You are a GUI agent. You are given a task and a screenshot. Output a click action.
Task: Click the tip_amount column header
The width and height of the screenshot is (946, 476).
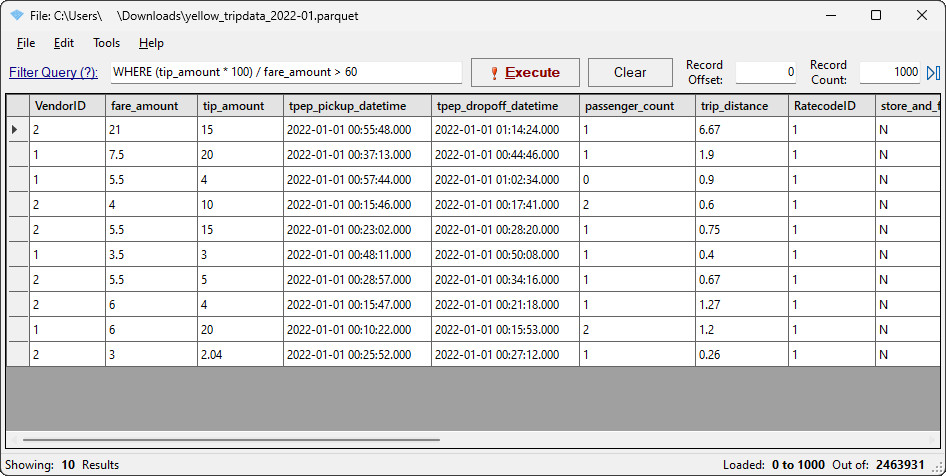click(x=240, y=106)
